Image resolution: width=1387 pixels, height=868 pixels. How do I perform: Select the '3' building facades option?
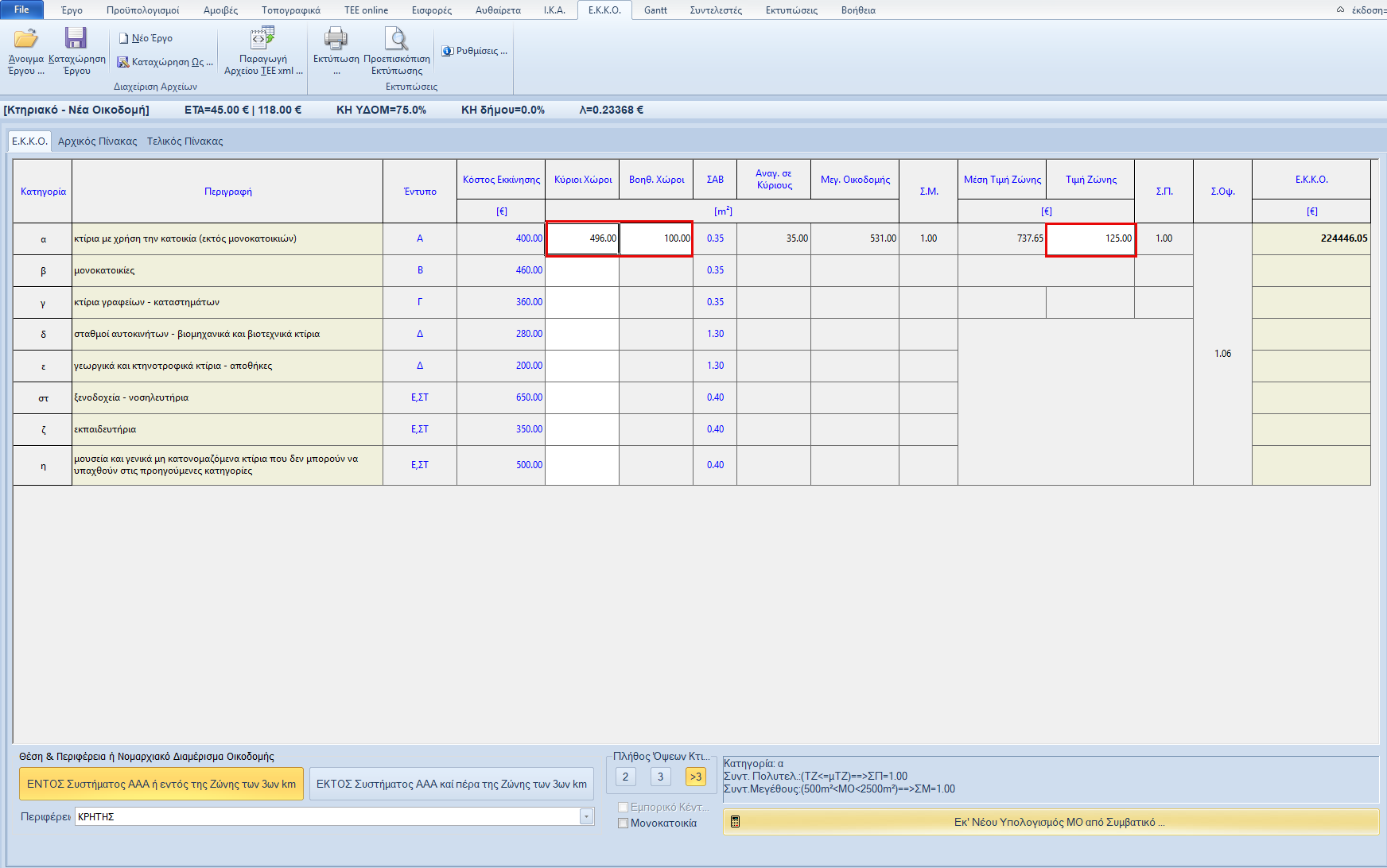pyautogui.click(x=660, y=777)
